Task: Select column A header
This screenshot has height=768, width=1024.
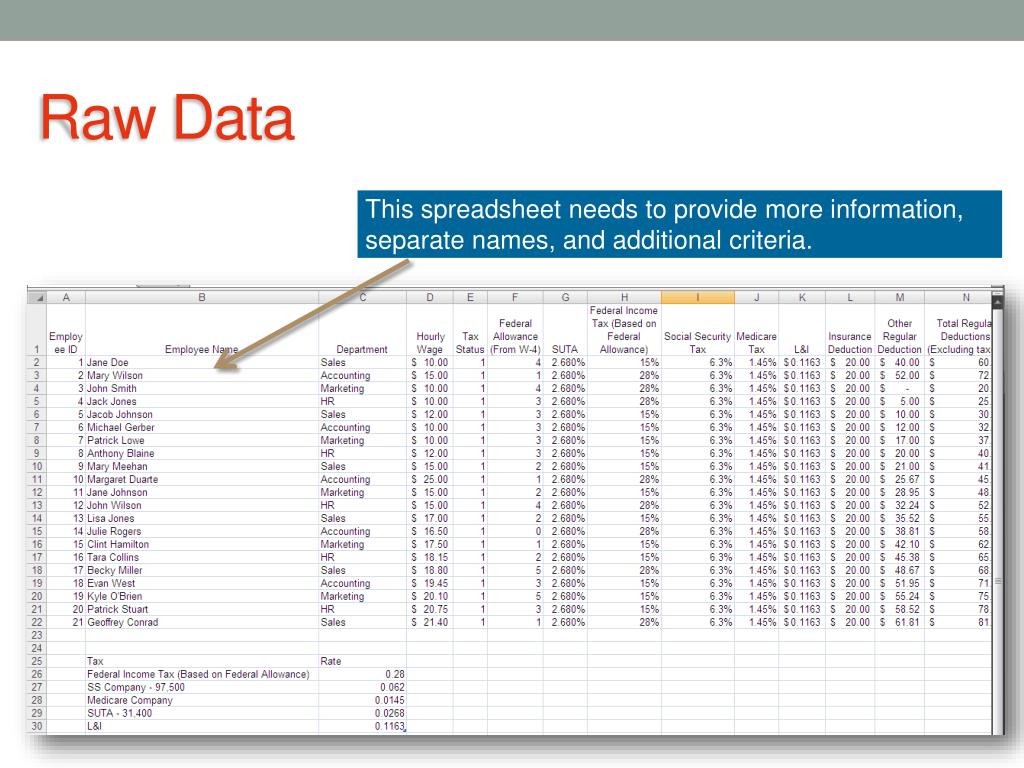Action: click(66, 298)
